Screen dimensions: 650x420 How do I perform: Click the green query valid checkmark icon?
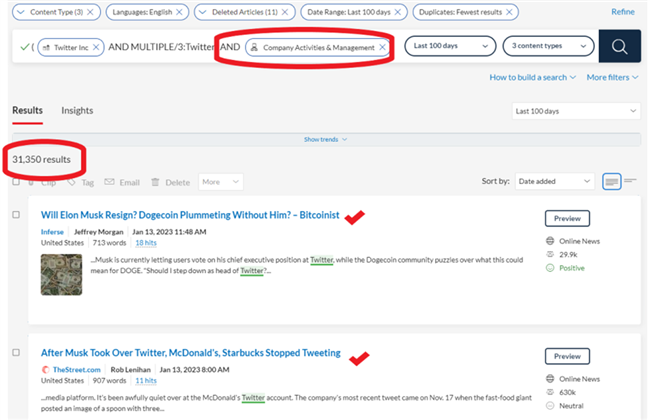click(24, 47)
